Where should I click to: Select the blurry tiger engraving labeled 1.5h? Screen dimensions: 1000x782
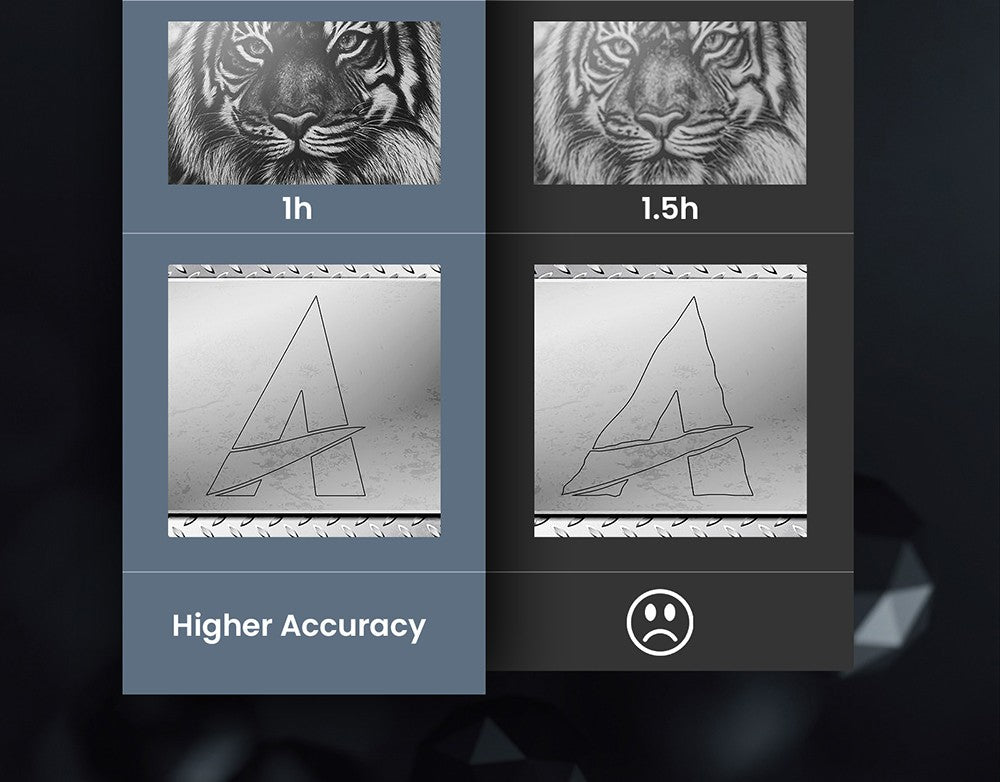[x=670, y=103]
